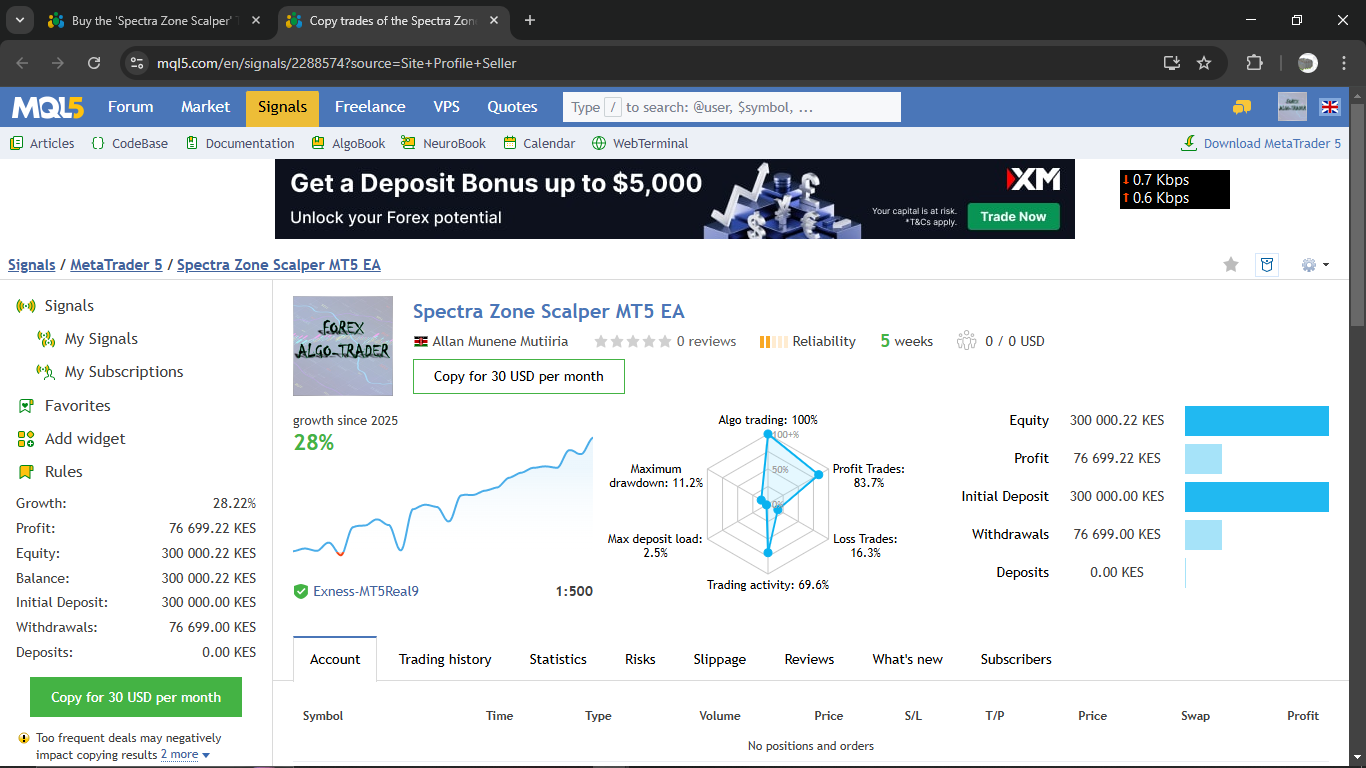The image size is (1366, 768).
Task: Toggle the grey favorite star for this signal
Action: pos(1231,265)
